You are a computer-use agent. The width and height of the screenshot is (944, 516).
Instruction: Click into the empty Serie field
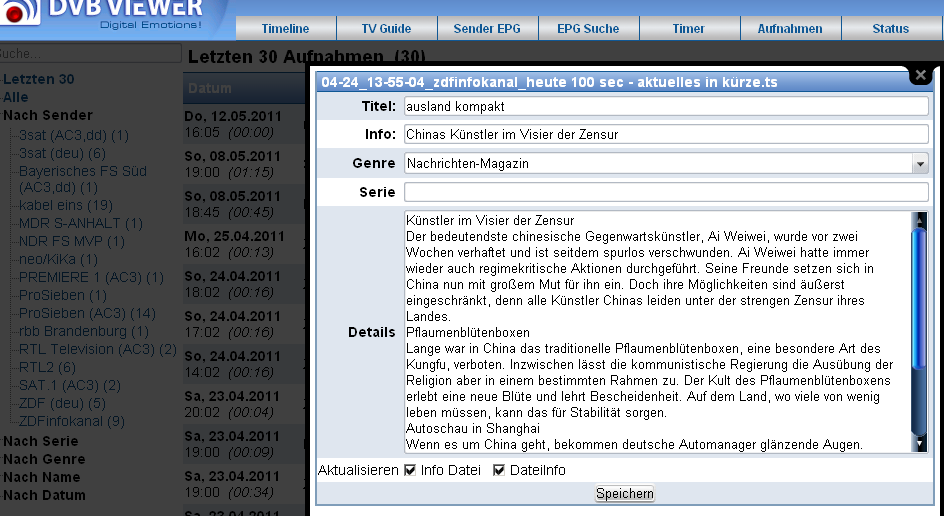pyautogui.click(x=665, y=192)
